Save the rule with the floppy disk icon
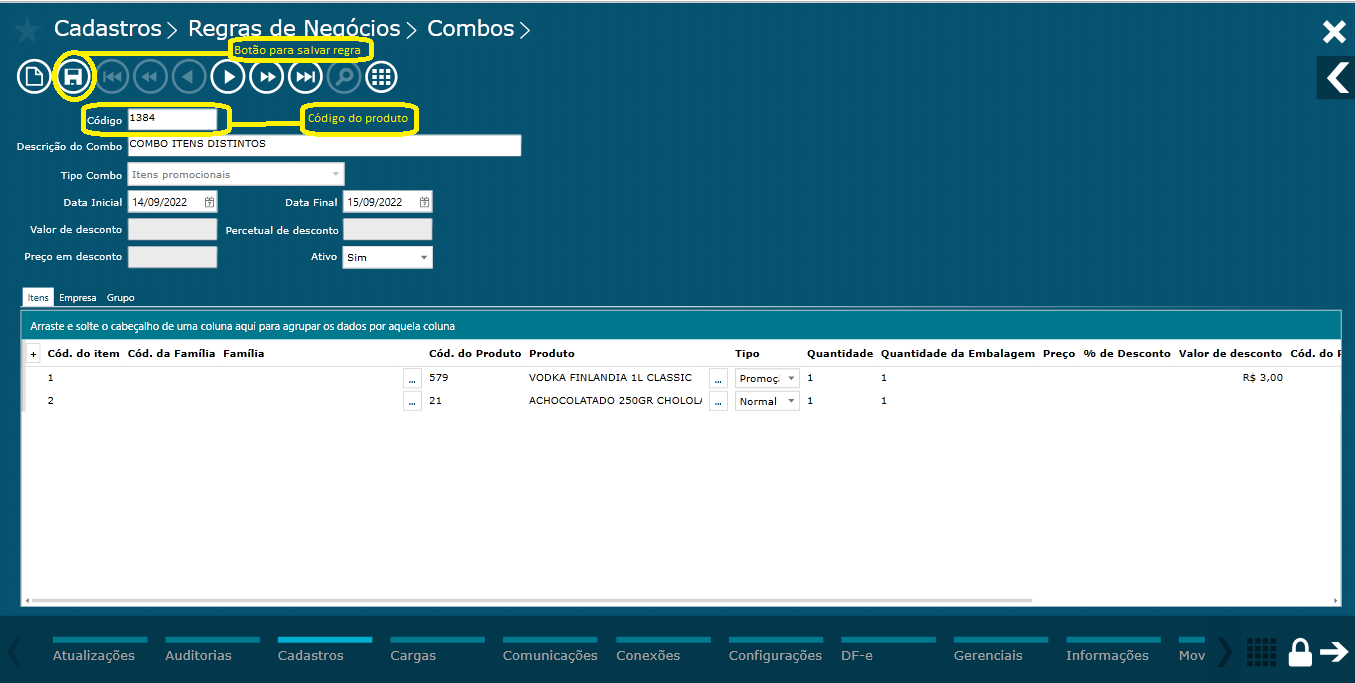Image resolution: width=1355 pixels, height=683 pixels. pos(73,77)
